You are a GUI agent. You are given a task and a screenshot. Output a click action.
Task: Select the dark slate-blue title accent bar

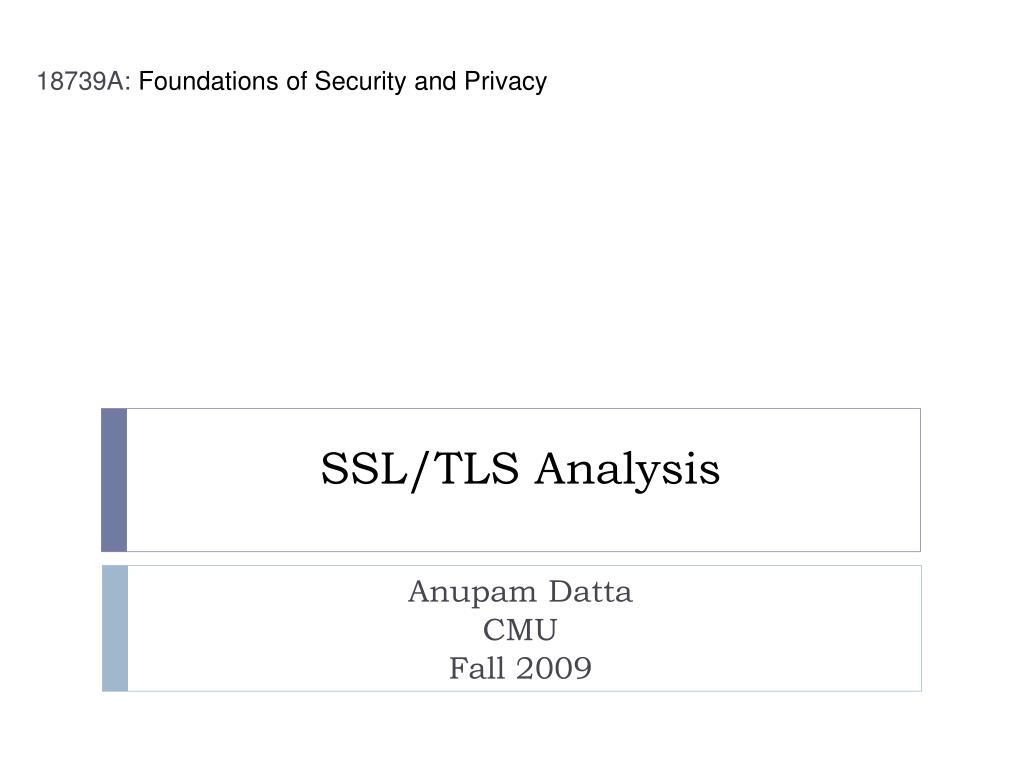click(114, 480)
